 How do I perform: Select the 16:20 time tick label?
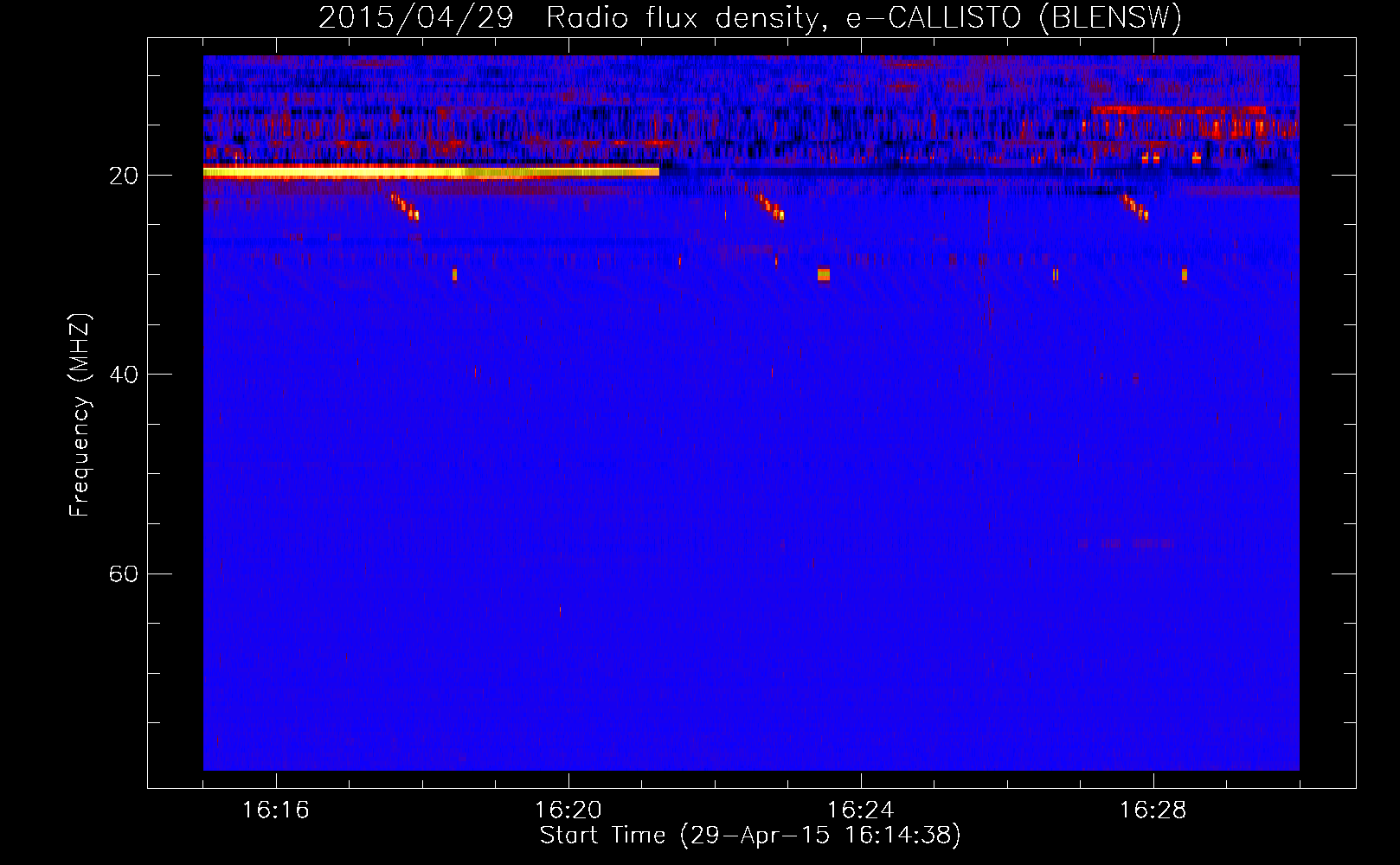pyautogui.click(x=568, y=811)
